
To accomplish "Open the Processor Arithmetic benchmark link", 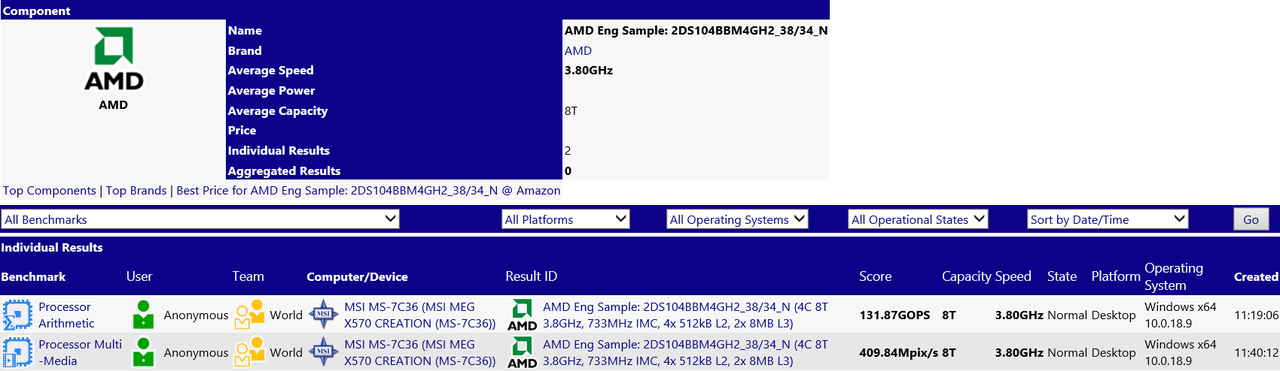I will click(x=67, y=315).
